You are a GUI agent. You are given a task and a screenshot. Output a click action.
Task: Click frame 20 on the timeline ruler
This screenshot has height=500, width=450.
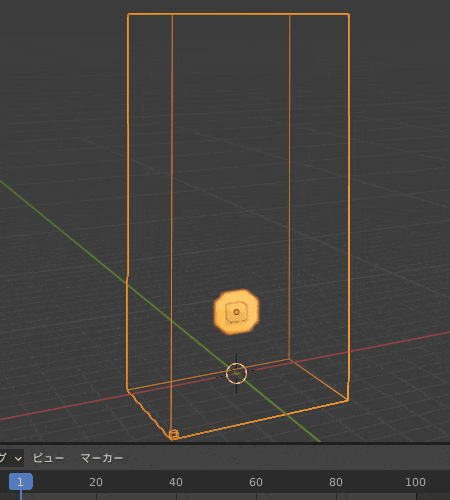(96, 482)
